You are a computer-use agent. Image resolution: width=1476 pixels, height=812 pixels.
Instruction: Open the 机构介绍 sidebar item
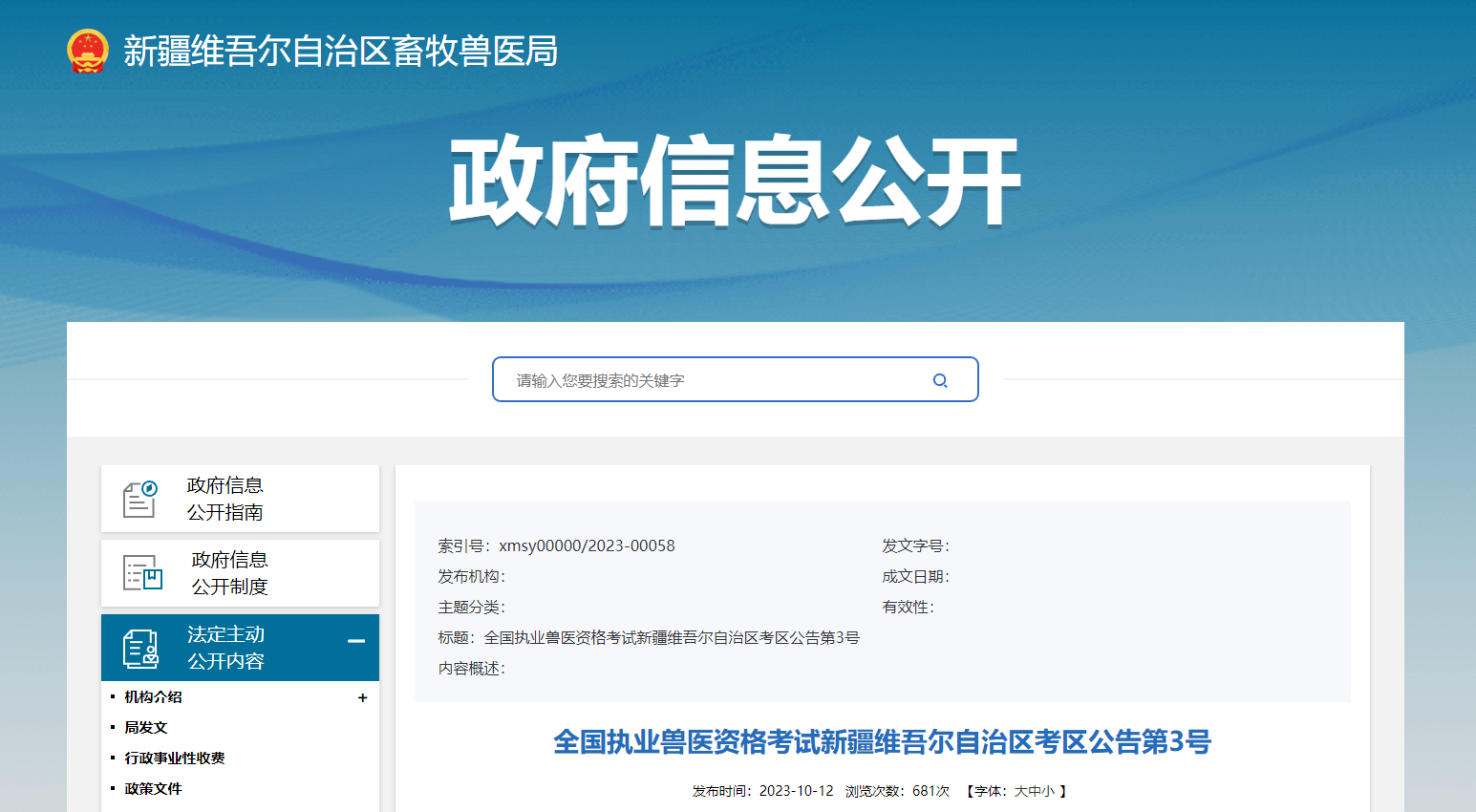click(153, 697)
